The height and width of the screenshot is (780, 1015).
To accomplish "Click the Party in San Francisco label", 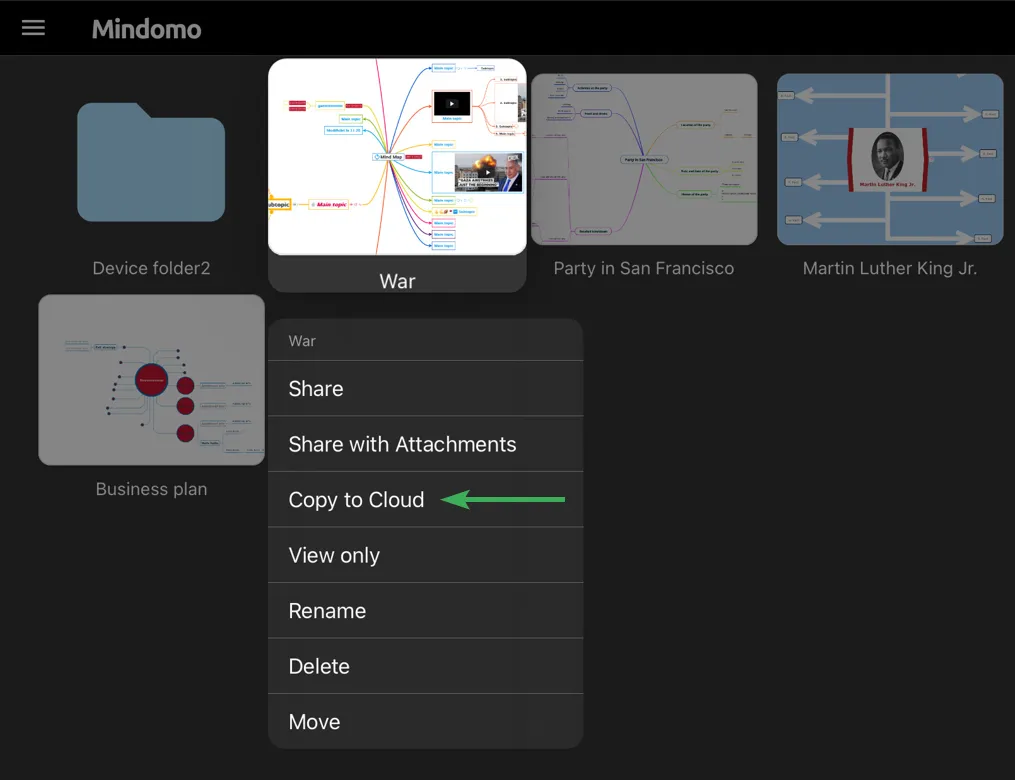I will (x=644, y=268).
